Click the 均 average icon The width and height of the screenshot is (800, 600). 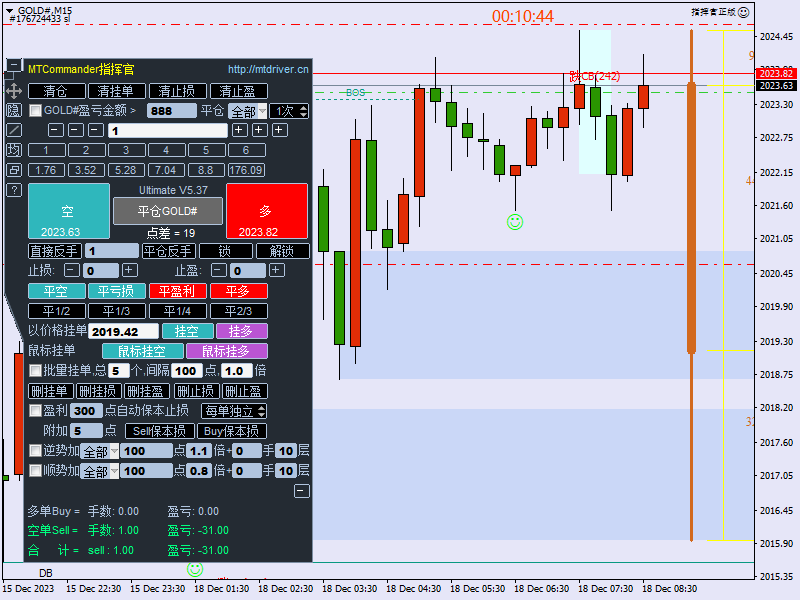click(x=14, y=150)
